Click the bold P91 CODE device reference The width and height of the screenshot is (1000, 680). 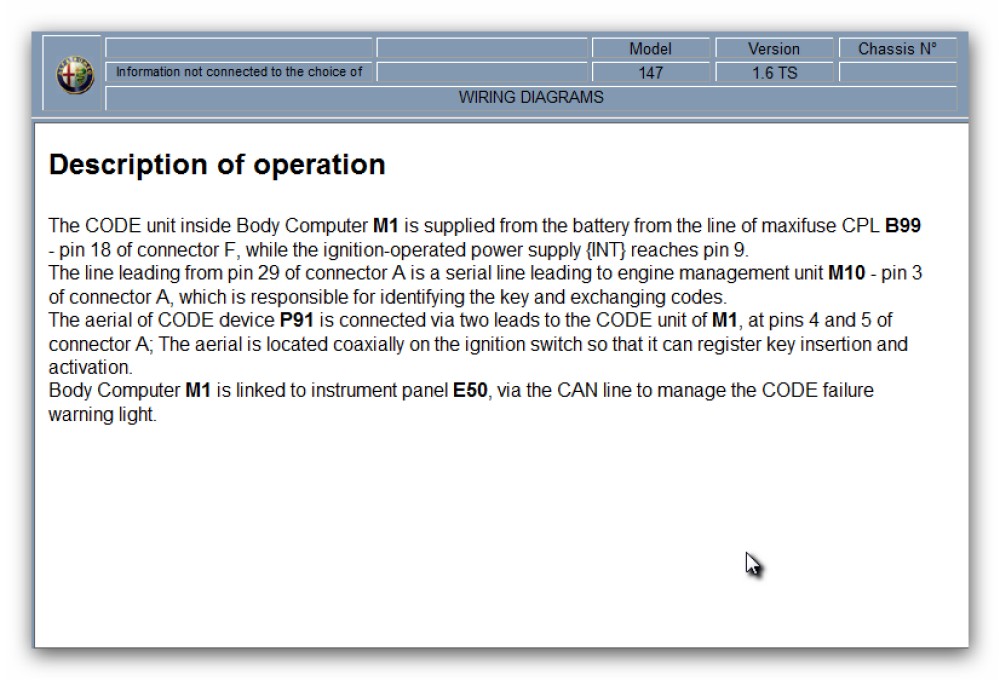tap(297, 322)
